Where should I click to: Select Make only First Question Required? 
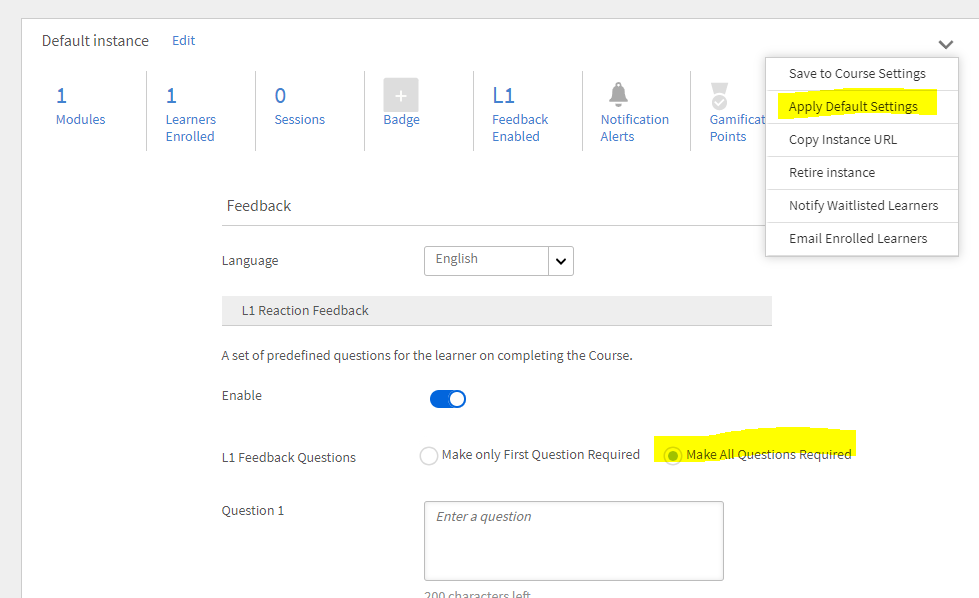[429, 456]
